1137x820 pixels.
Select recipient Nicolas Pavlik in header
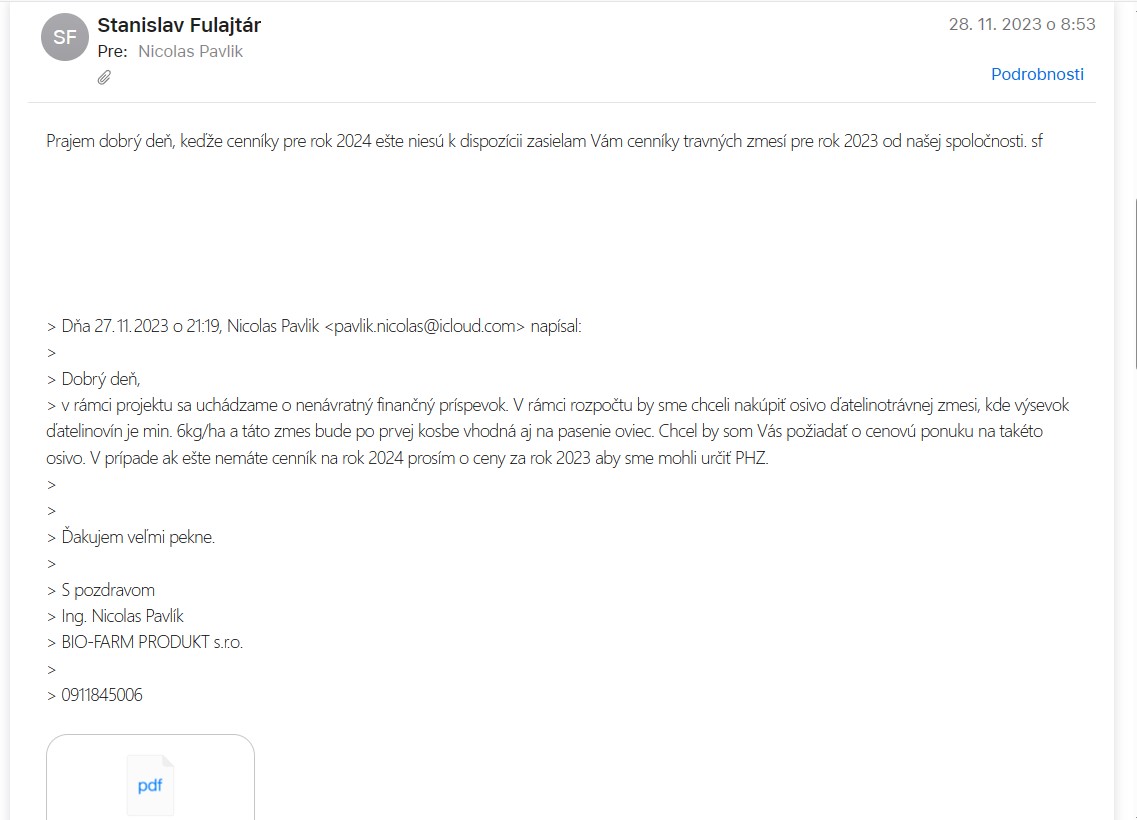pyautogui.click(x=190, y=51)
